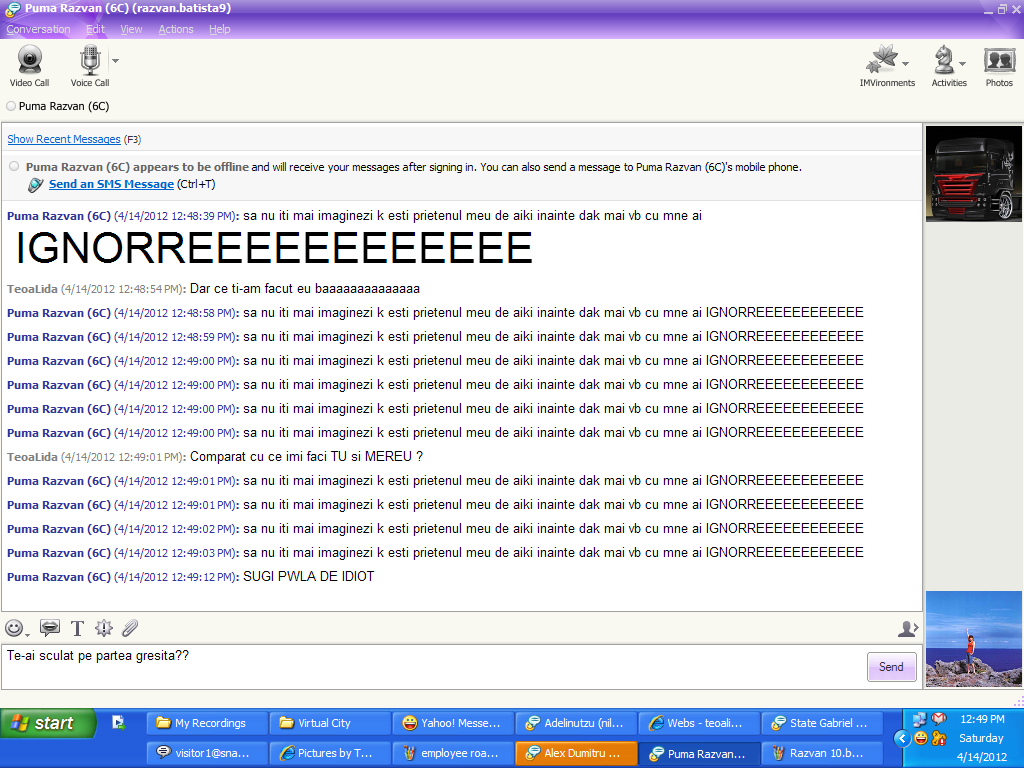Switch to visitor1@sna taskbar button
1024x768 pixels.
(208, 753)
